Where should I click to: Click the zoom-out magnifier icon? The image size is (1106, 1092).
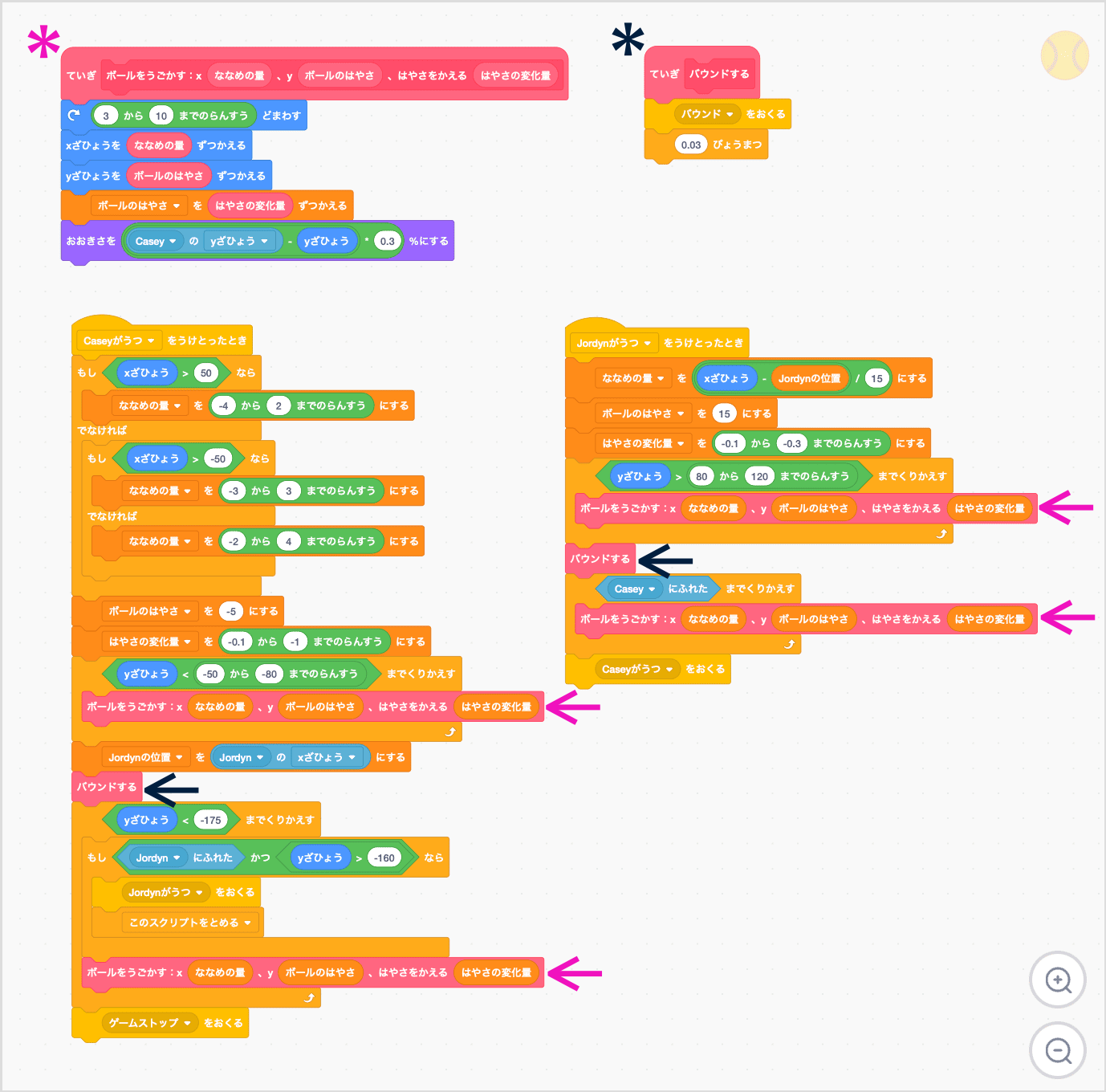tap(1058, 1050)
